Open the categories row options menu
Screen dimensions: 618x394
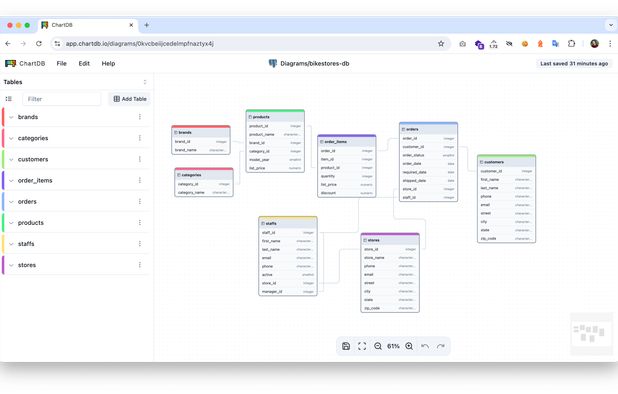click(x=140, y=138)
